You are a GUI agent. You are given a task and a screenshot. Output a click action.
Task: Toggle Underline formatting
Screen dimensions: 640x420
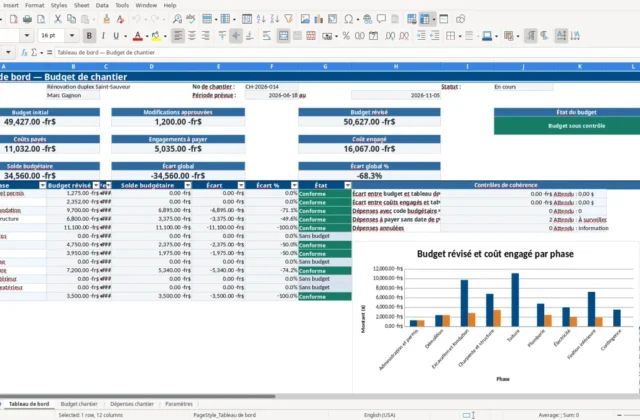tap(116, 36)
